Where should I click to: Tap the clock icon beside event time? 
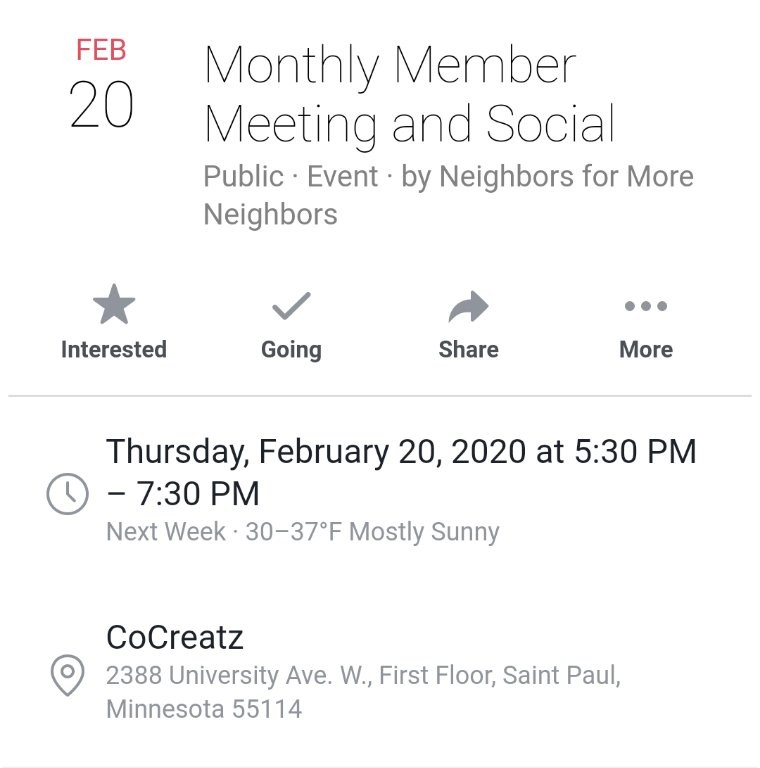67,493
